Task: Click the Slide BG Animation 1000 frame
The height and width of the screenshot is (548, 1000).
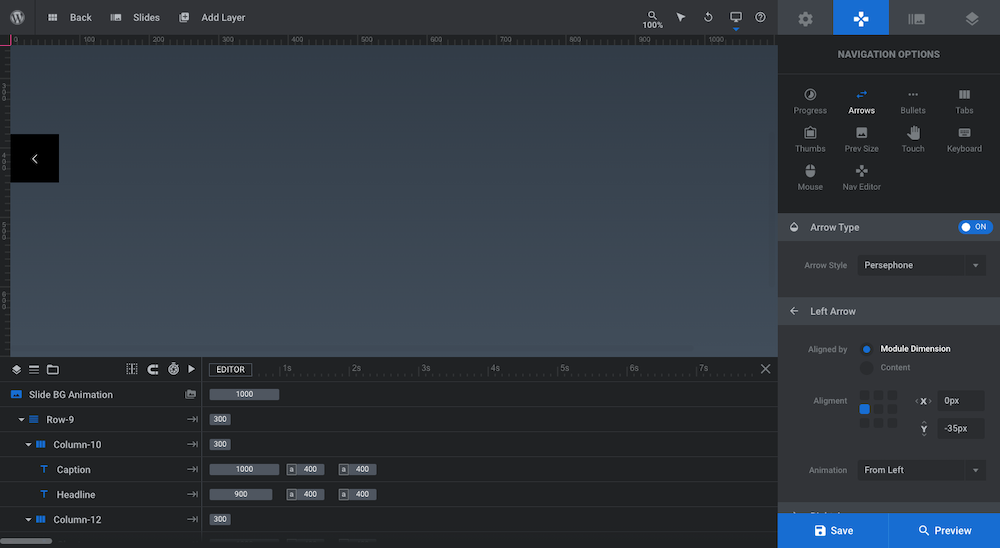Action: click(244, 394)
